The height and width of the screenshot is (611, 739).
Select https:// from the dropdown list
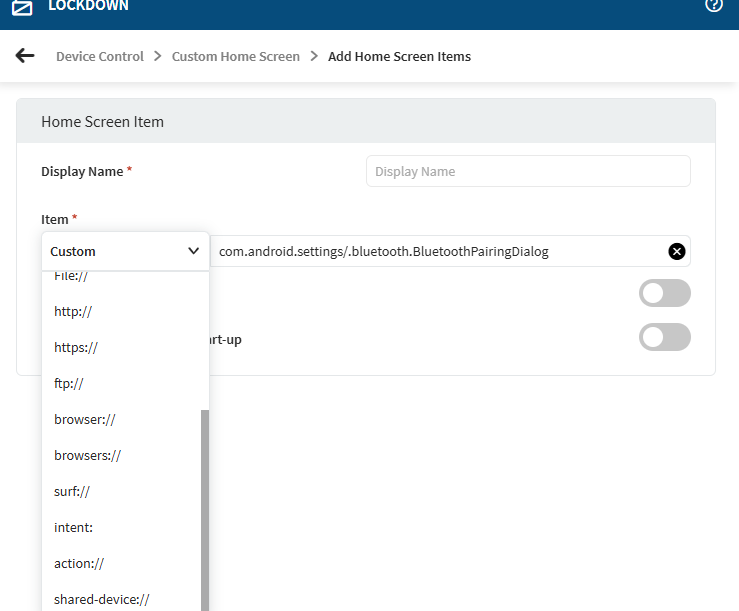tap(76, 347)
